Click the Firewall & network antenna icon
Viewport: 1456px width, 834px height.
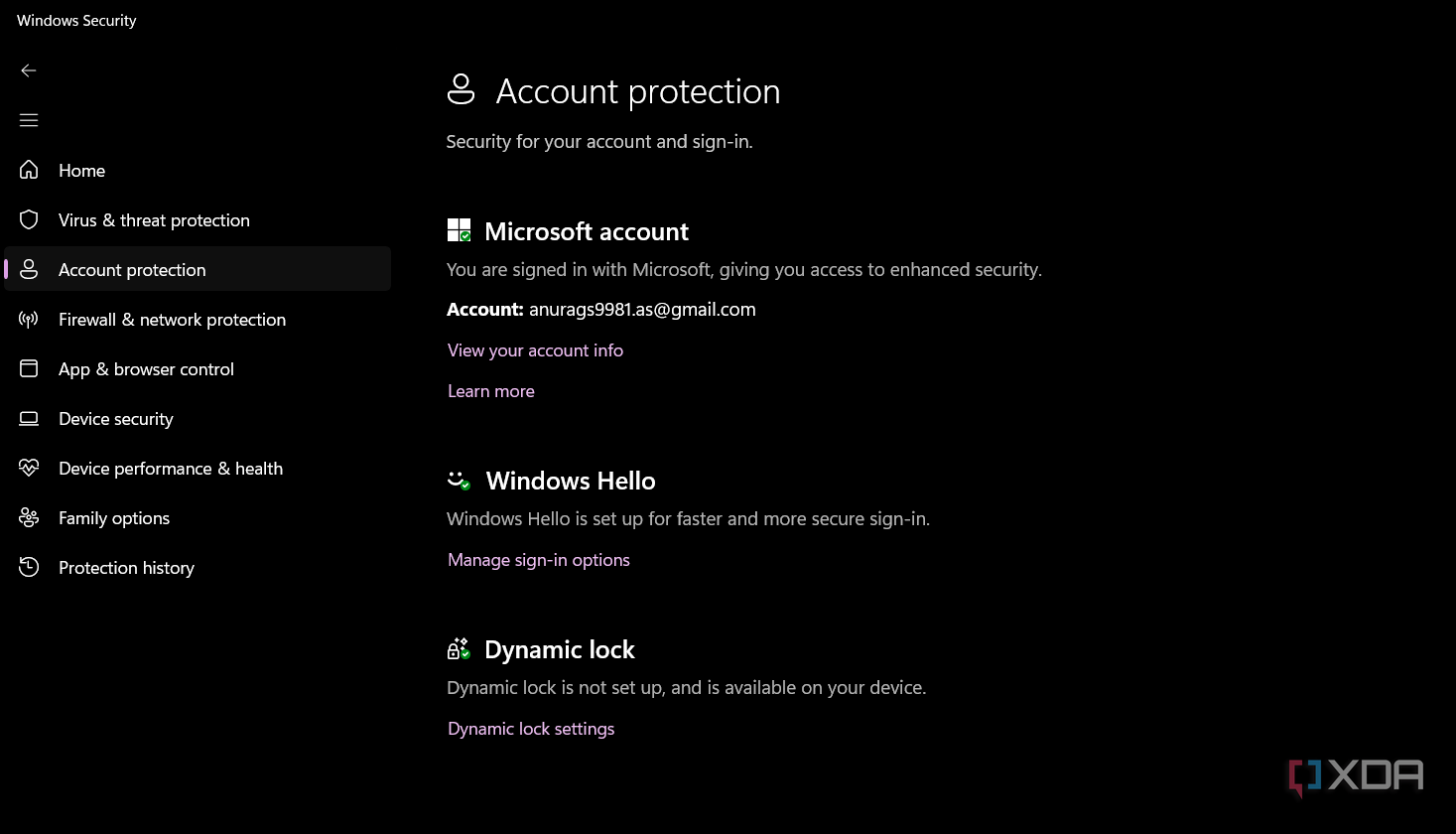coord(29,319)
